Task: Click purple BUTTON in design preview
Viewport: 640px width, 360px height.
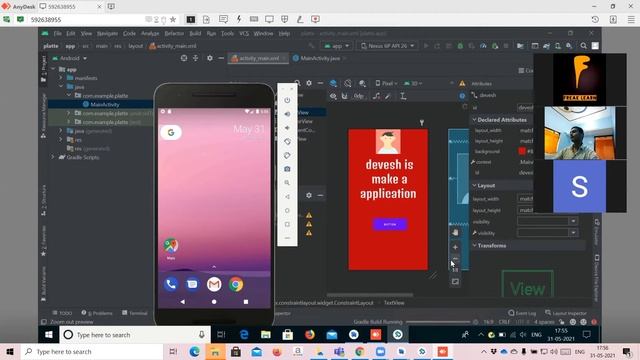Action: pos(390,224)
